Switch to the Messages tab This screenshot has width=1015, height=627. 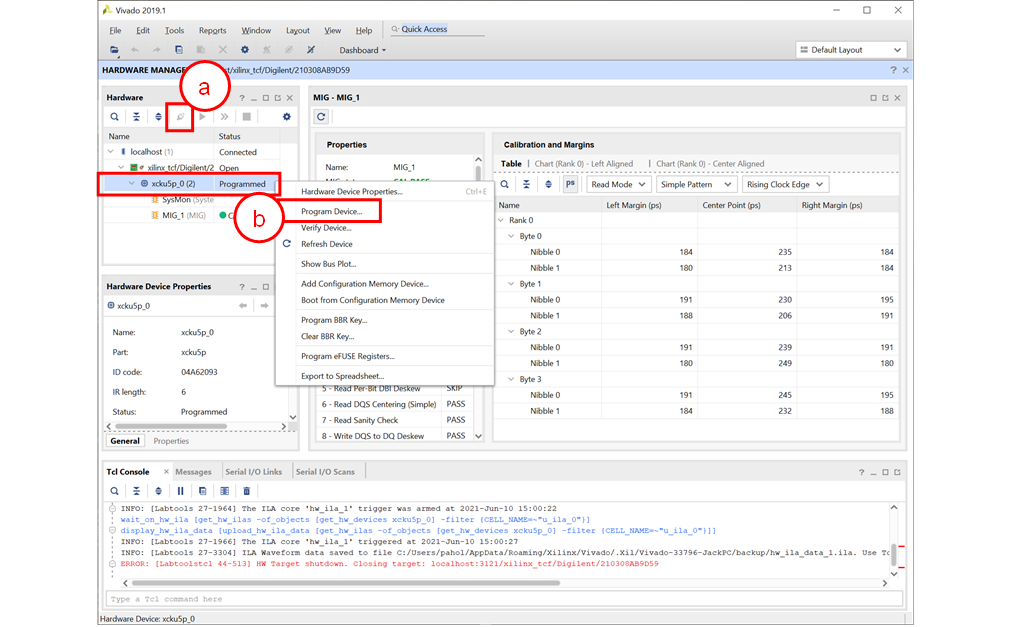point(194,472)
